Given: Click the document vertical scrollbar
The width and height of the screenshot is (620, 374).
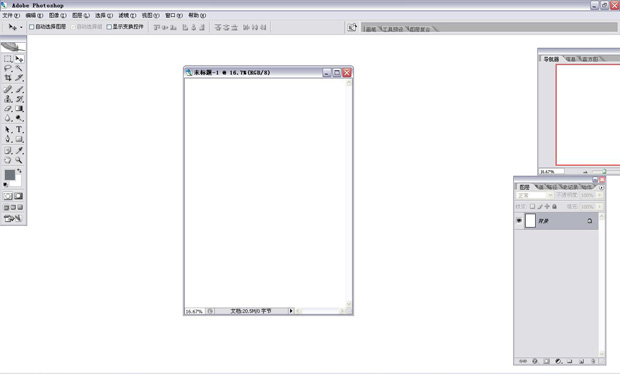Looking at the screenshot, I should point(349,194).
